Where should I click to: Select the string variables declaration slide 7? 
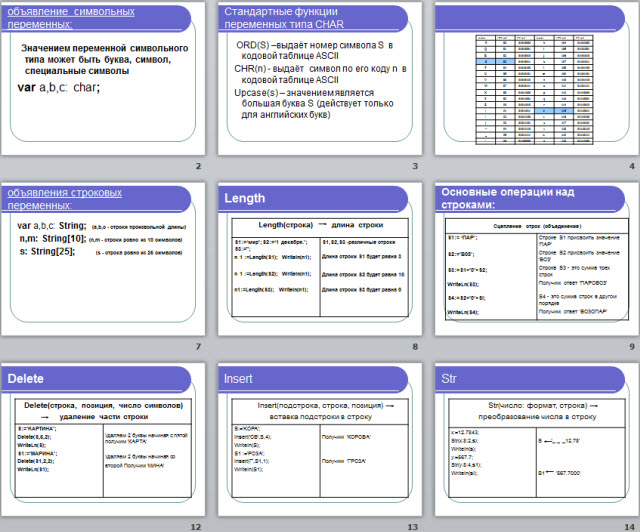(x=102, y=262)
